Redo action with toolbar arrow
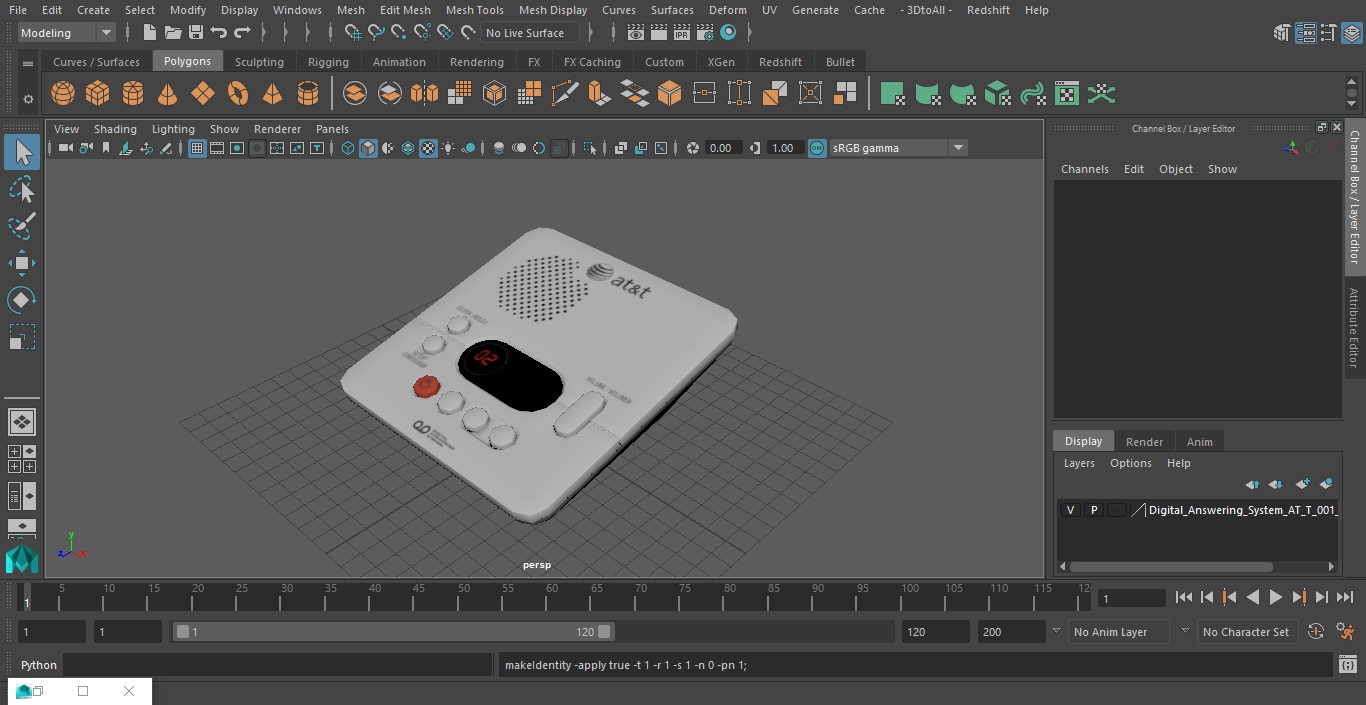Viewport: 1366px width, 705px height. pyautogui.click(x=242, y=33)
